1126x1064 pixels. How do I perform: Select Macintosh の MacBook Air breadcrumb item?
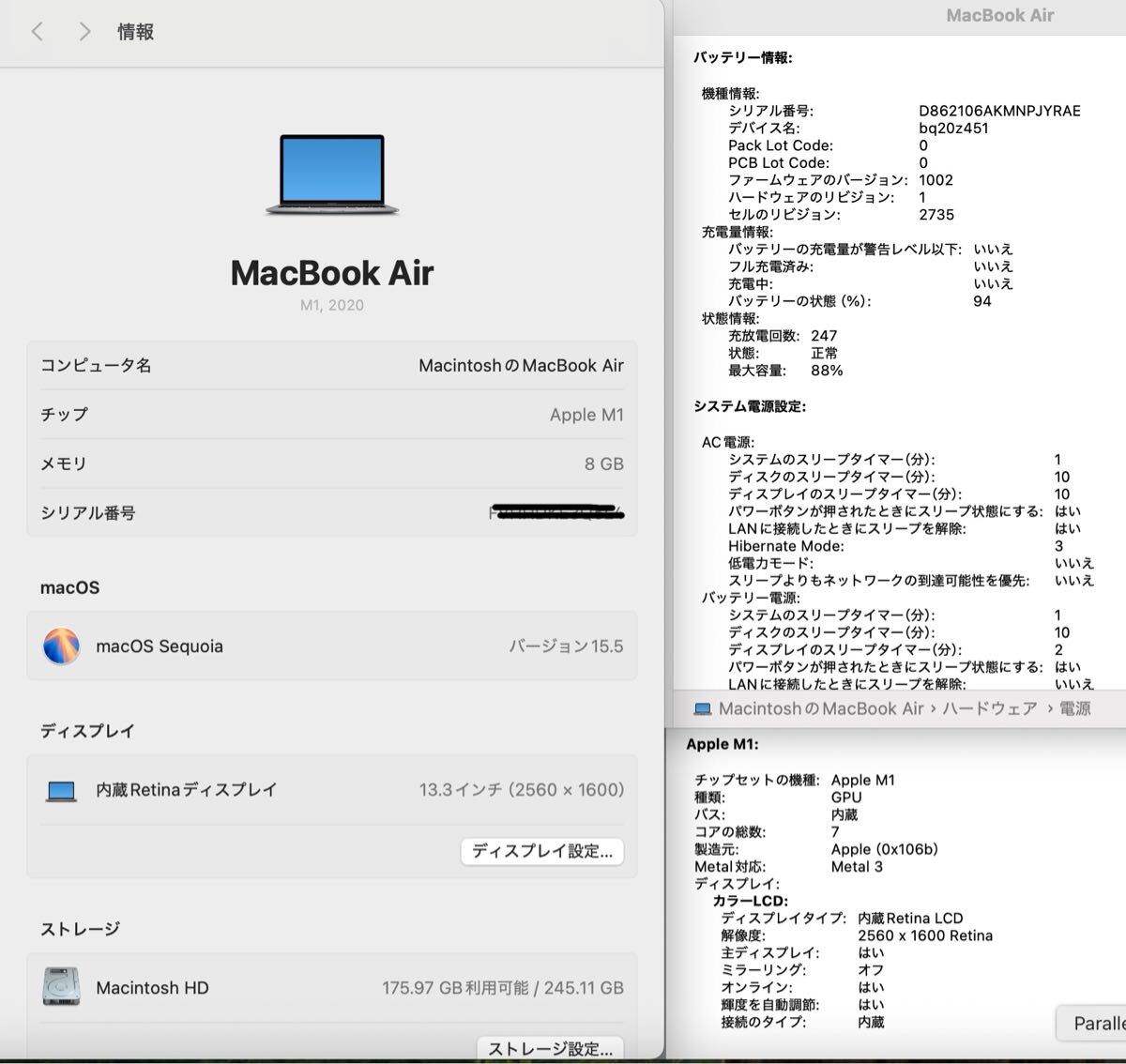(x=821, y=709)
